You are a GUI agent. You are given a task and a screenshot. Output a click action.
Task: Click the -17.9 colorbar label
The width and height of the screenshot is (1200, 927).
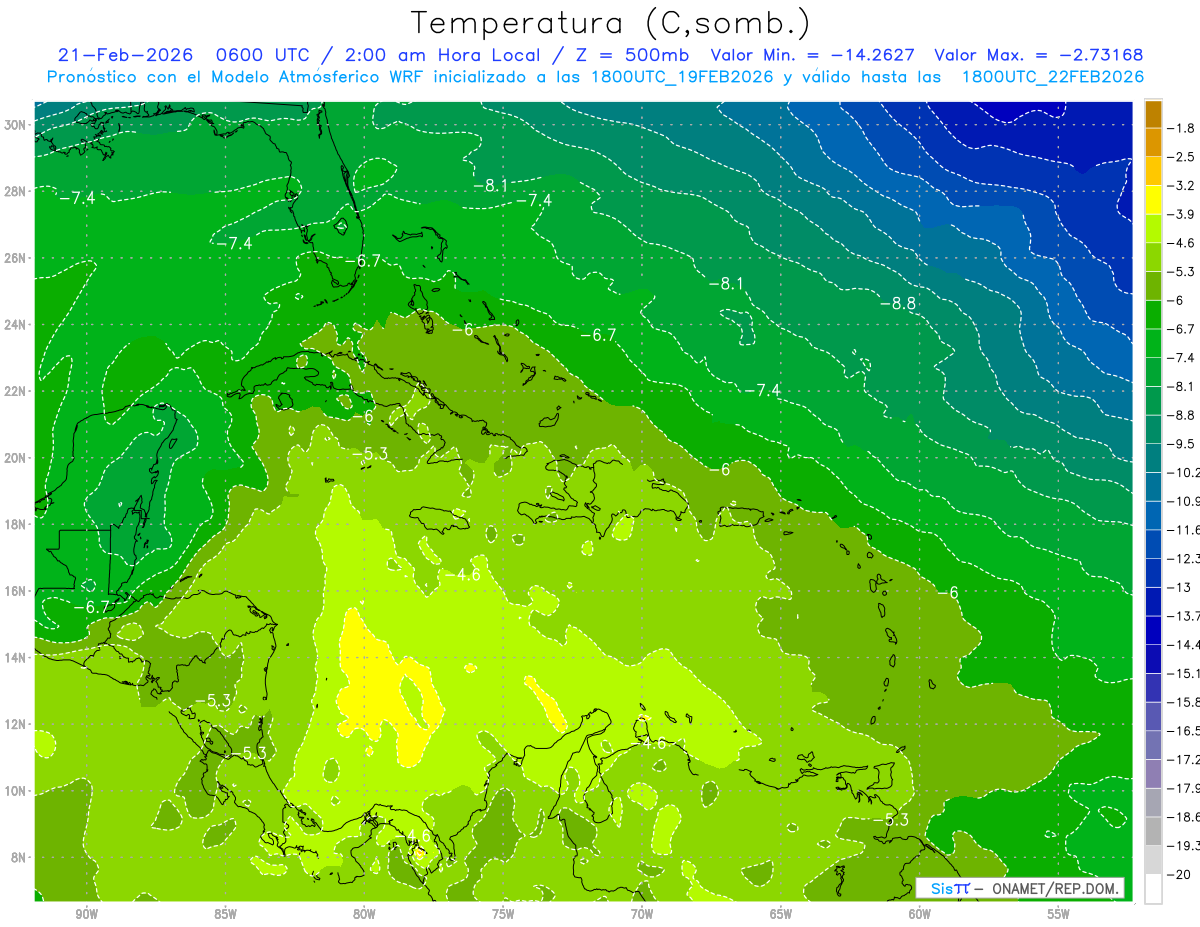[1183, 788]
